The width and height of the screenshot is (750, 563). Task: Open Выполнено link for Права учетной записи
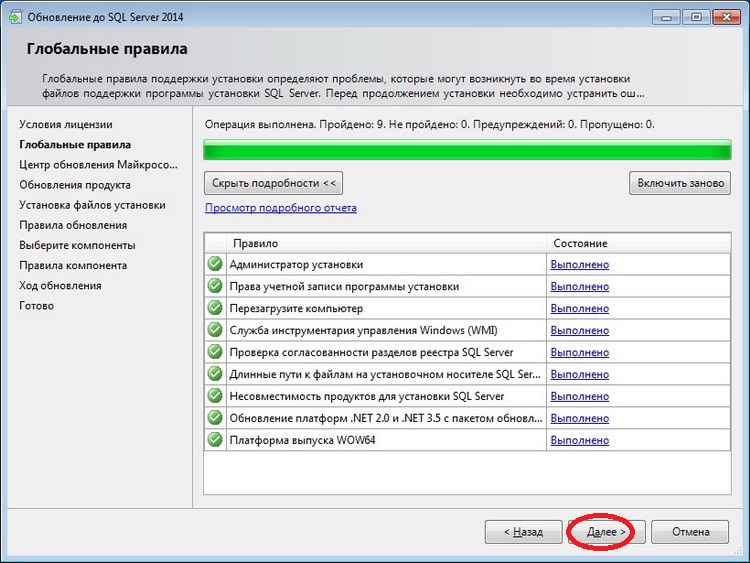coord(580,287)
